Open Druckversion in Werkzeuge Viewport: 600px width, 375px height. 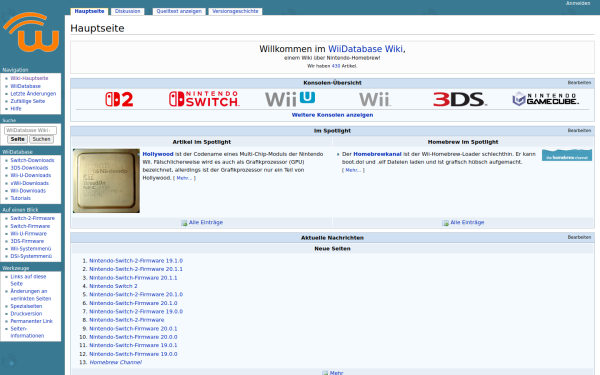pyautogui.click(x=26, y=313)
